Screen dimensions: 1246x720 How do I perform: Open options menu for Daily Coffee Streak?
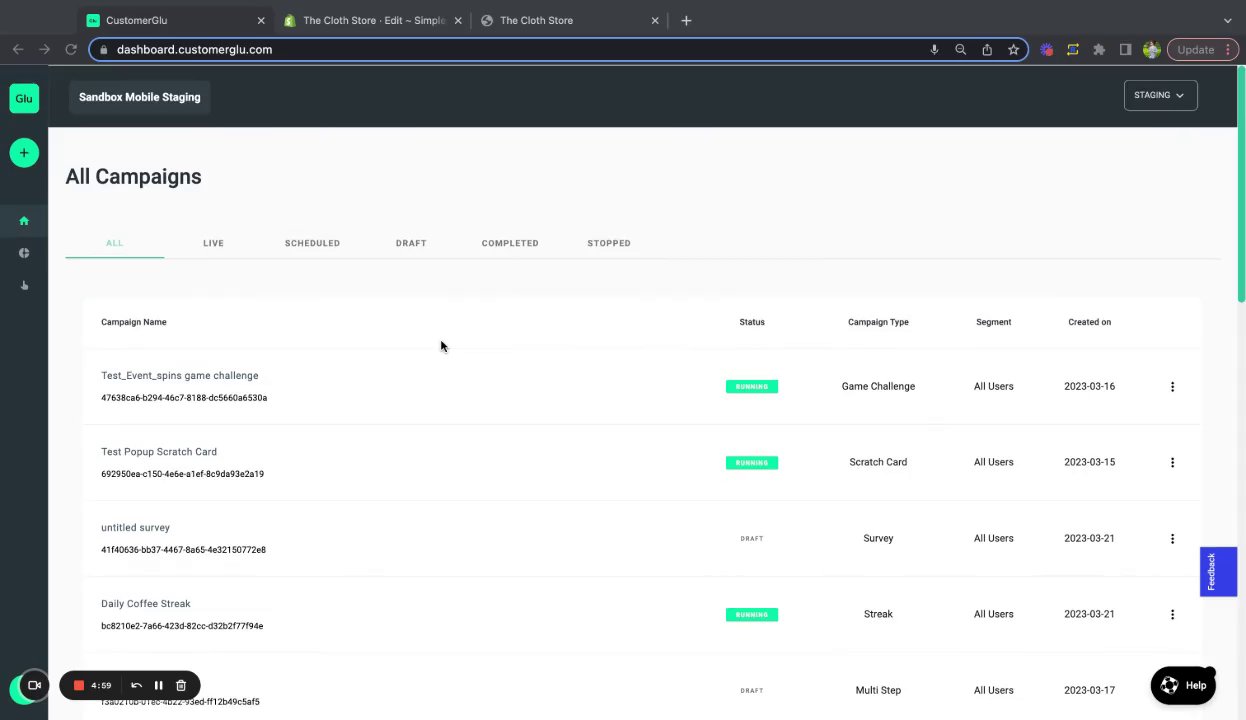[1172, 614]
